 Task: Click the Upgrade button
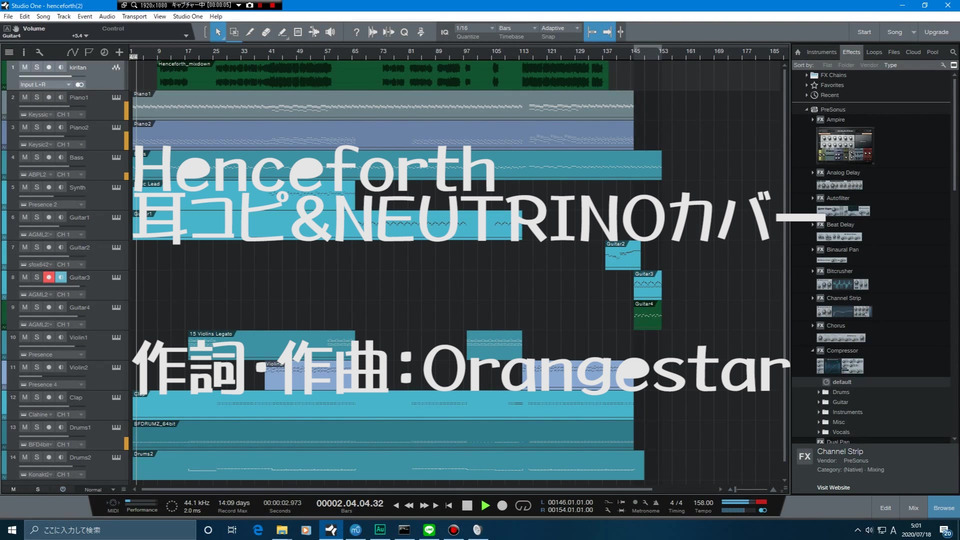[936, 32]
